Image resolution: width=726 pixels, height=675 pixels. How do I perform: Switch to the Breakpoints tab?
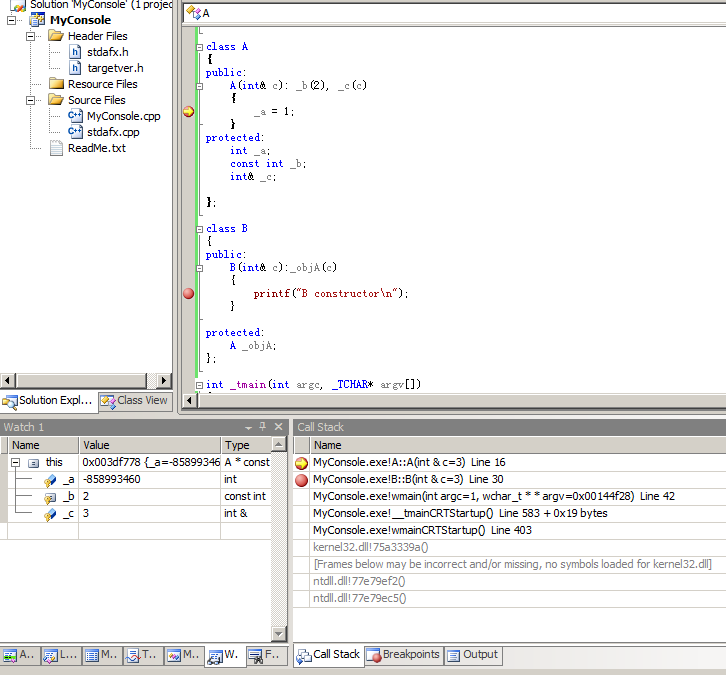pos(402,655)
